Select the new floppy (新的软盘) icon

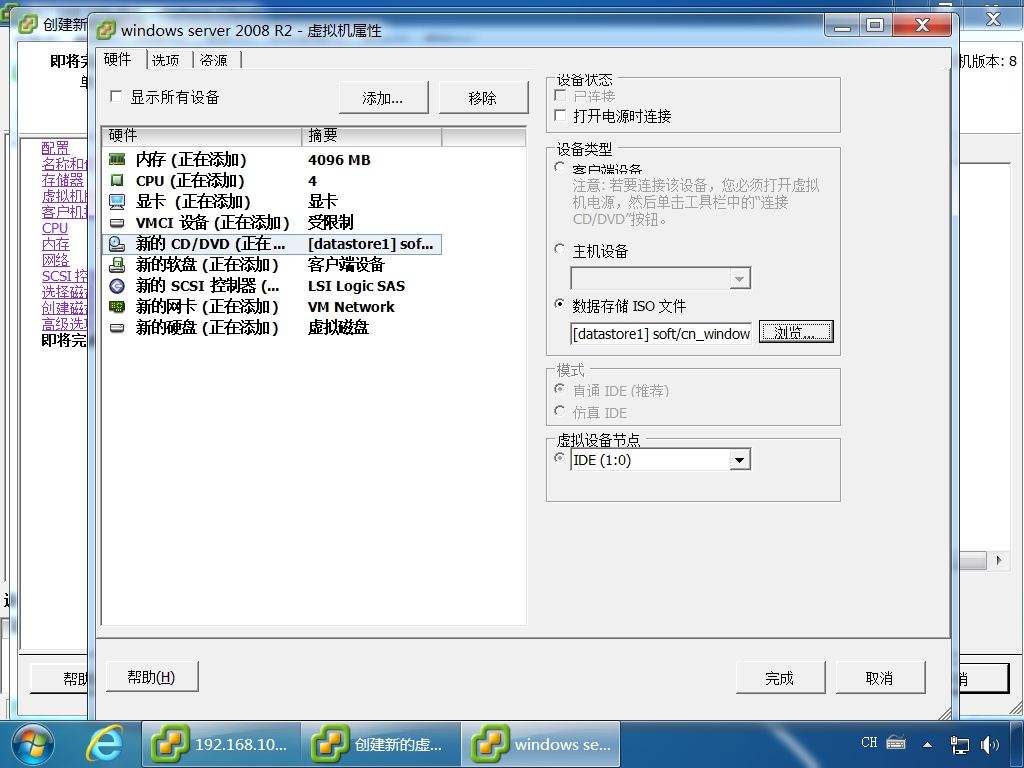(117, 264)
